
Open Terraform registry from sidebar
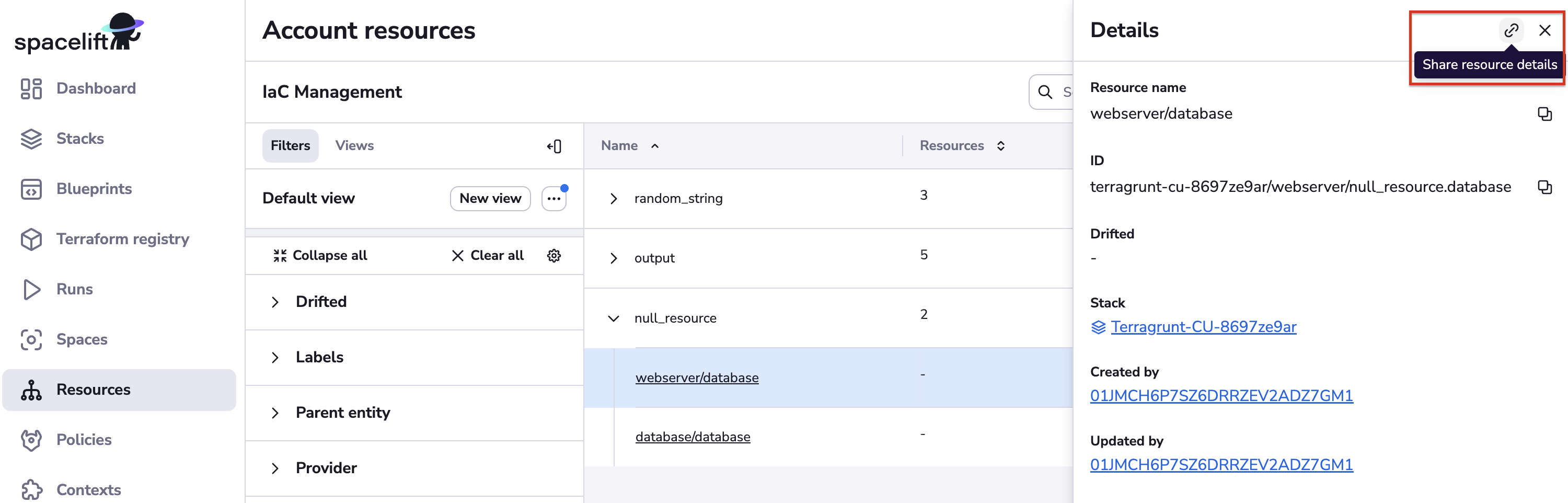122,239
